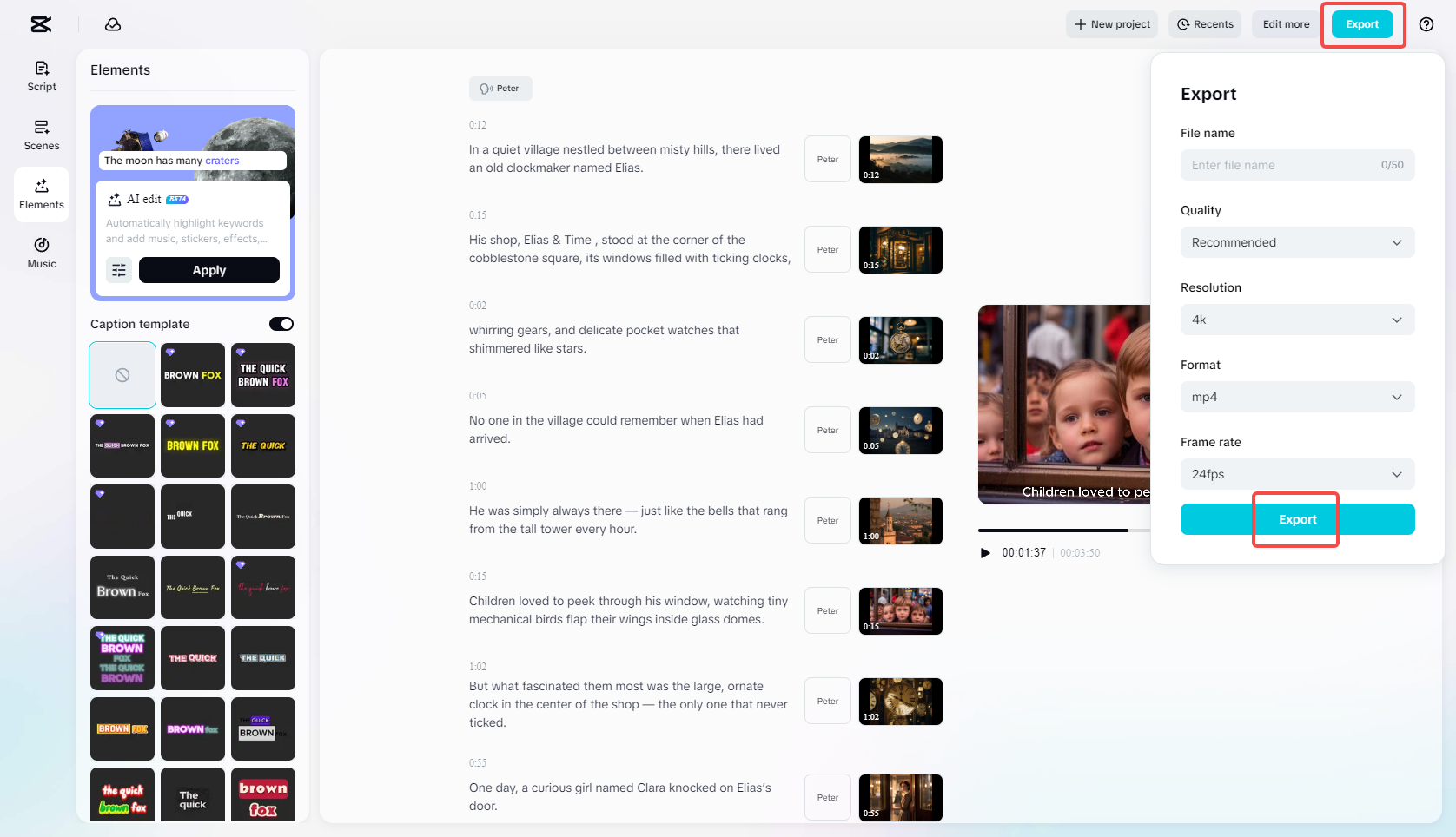
Task: Change voice for the clockmaker Elias line
Action: pos(828,160)
